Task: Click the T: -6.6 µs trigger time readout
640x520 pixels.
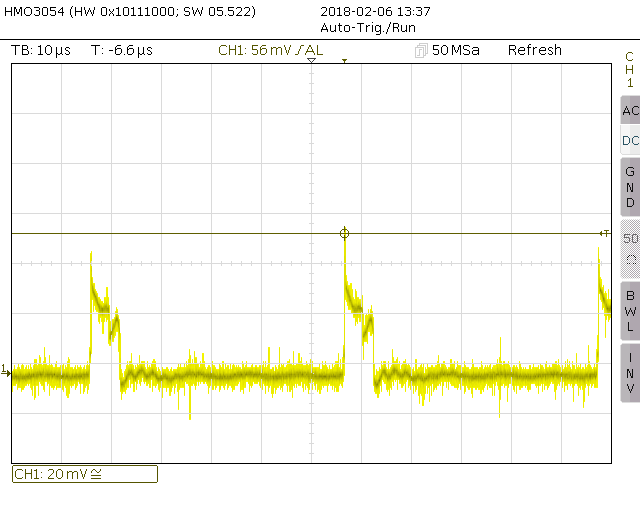Action: coord(122,50)
